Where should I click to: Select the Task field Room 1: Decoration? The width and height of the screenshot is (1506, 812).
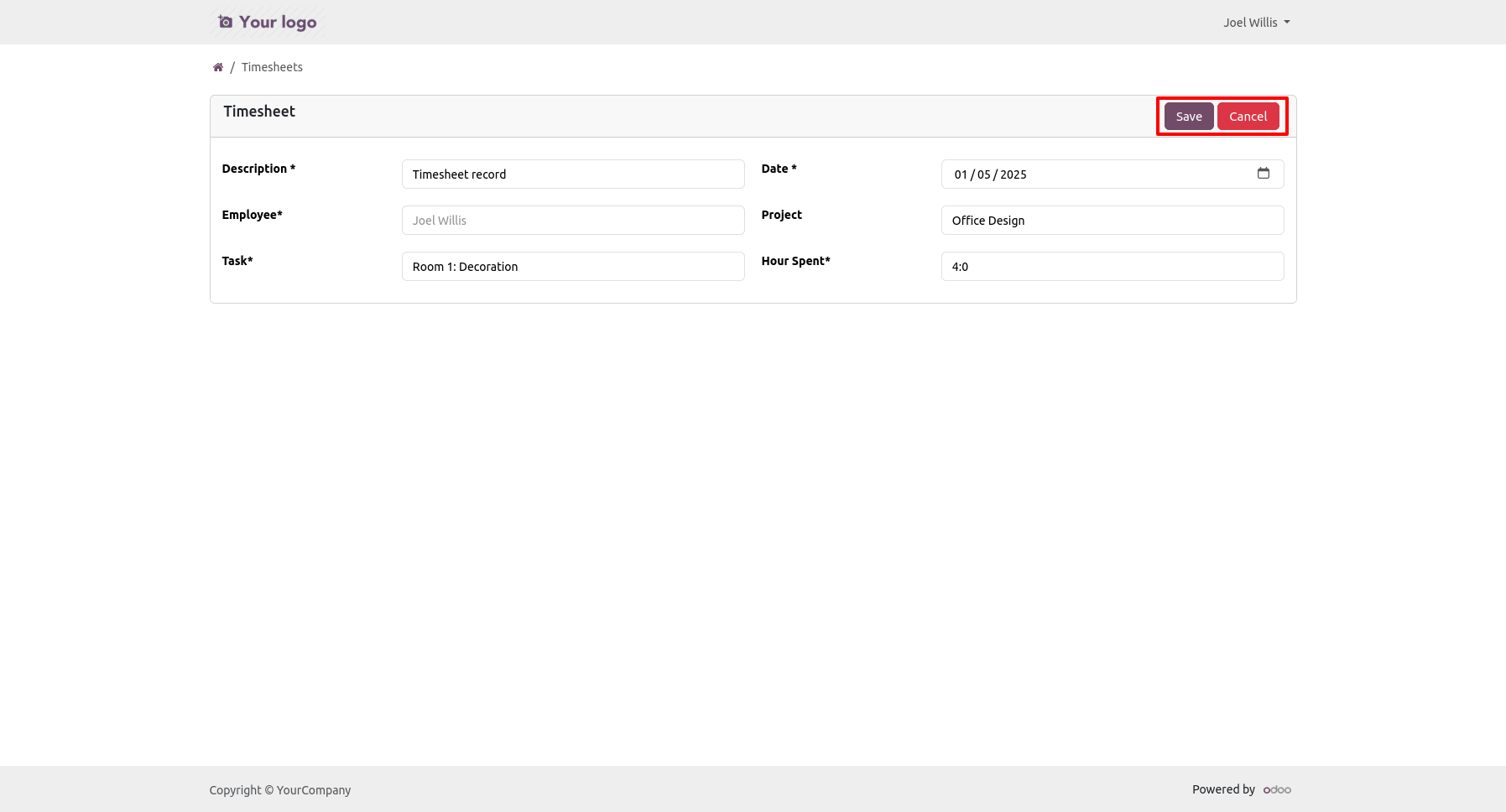pyautogui.click(x=573, y=267)
